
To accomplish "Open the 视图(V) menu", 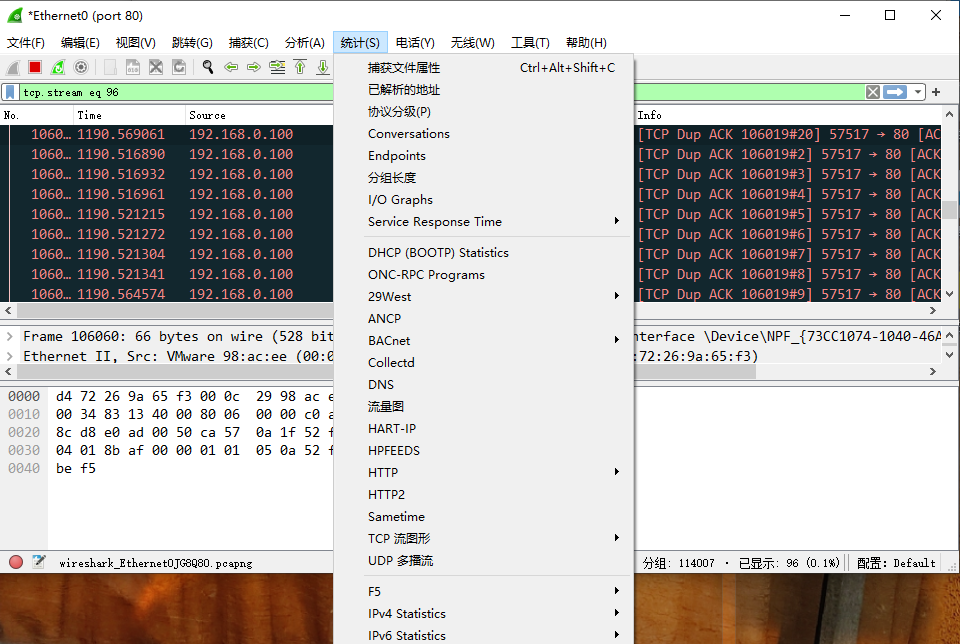I will click(x=135, y=43).
